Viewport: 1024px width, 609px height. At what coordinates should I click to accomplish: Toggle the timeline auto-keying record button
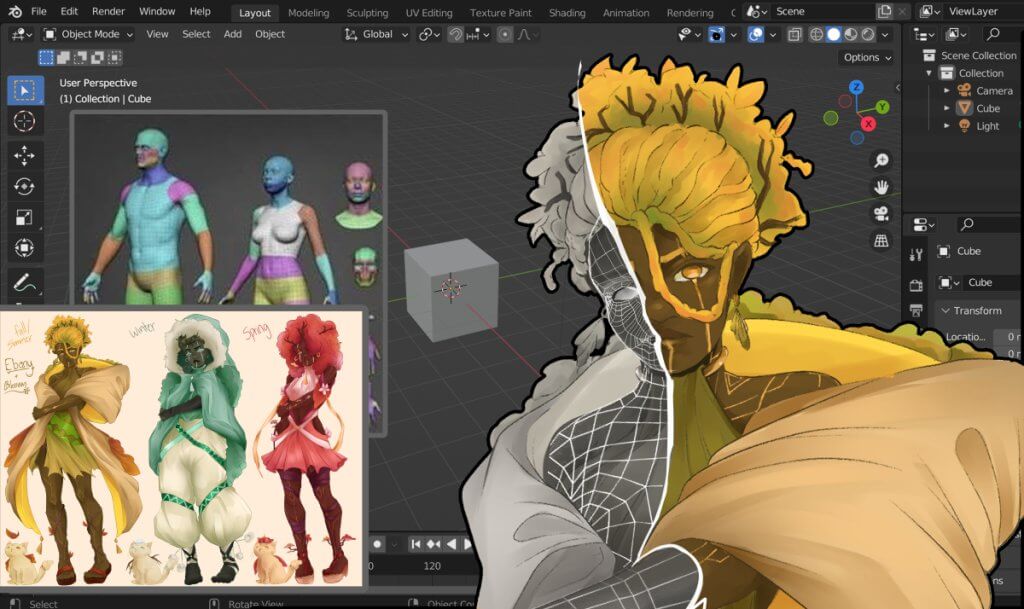pyautogui.click(x=377, y=544)
